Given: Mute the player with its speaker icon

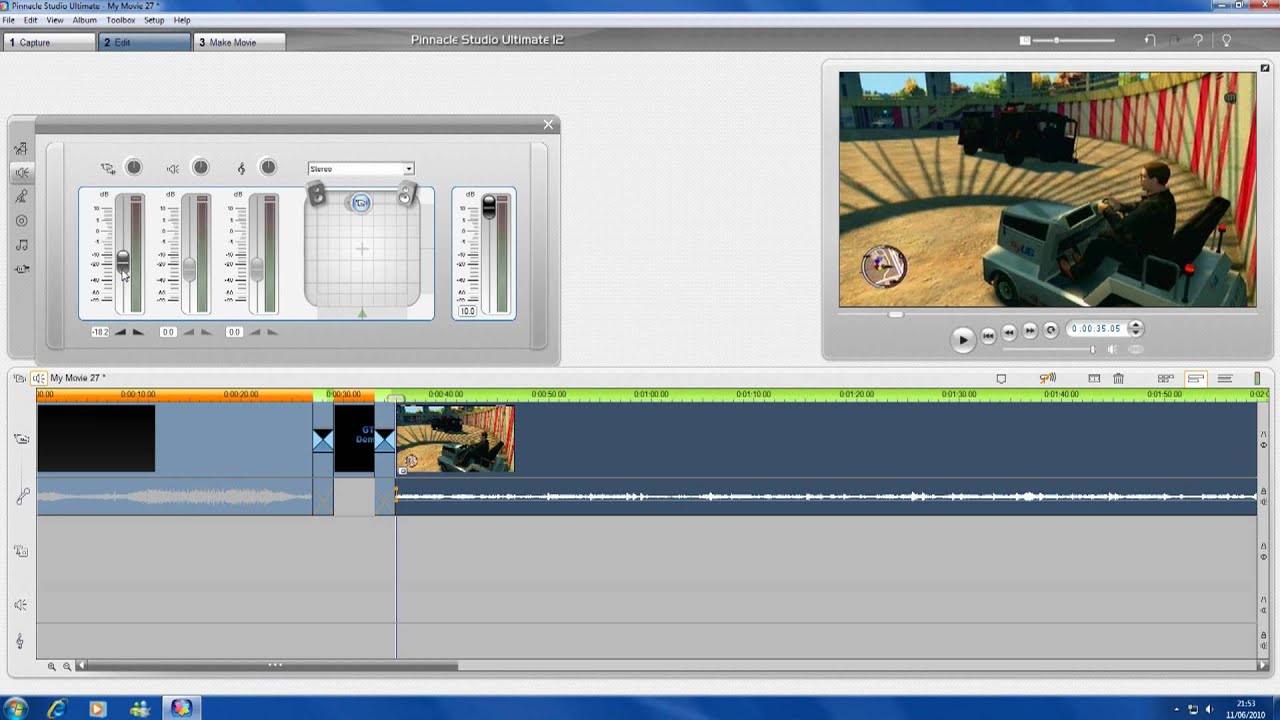Looking at the screenshot, I should coord(1112,349).
